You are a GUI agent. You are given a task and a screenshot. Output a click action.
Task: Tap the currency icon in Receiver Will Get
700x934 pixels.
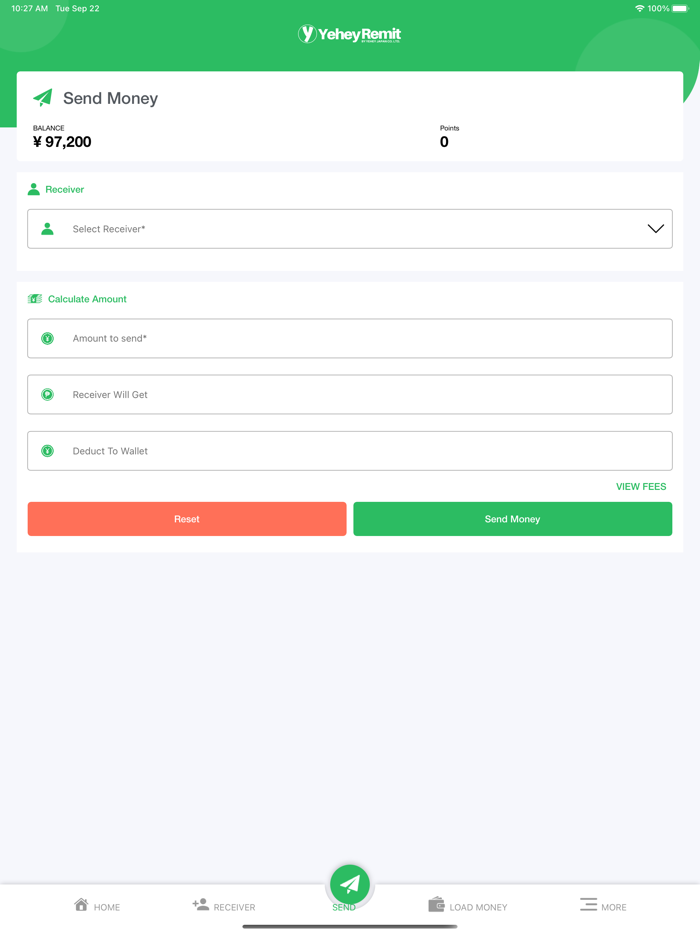(47, 395)
